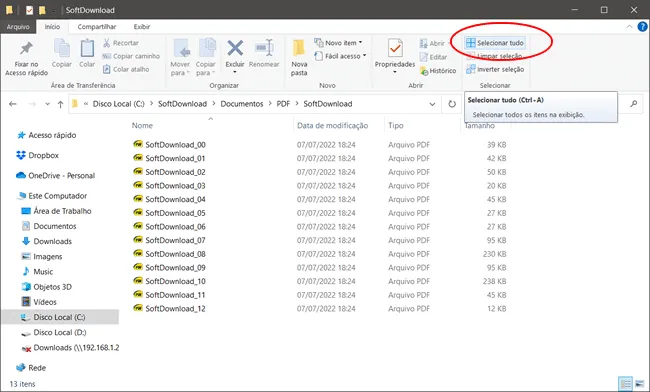Image resolution: width=650 pixels, height=392 pixels.
Task: Open the Fácil acesso dropdown
Action: (x=340, y=56)
